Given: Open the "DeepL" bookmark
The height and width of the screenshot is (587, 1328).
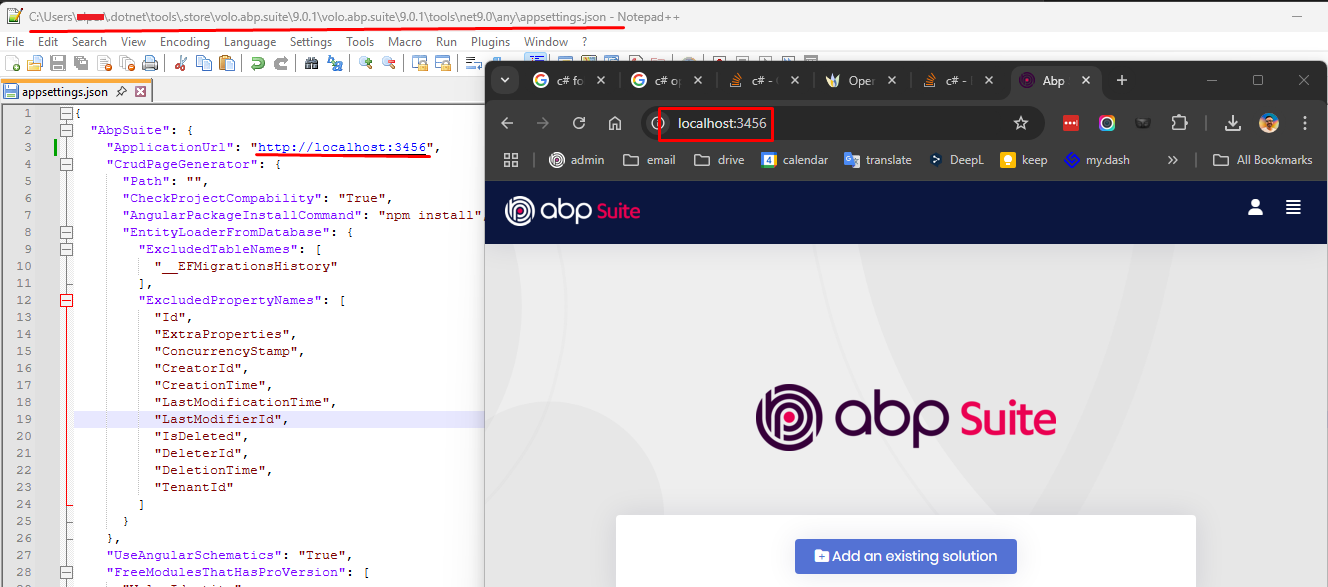Looking at the screenshot, I should coord(956,160).
